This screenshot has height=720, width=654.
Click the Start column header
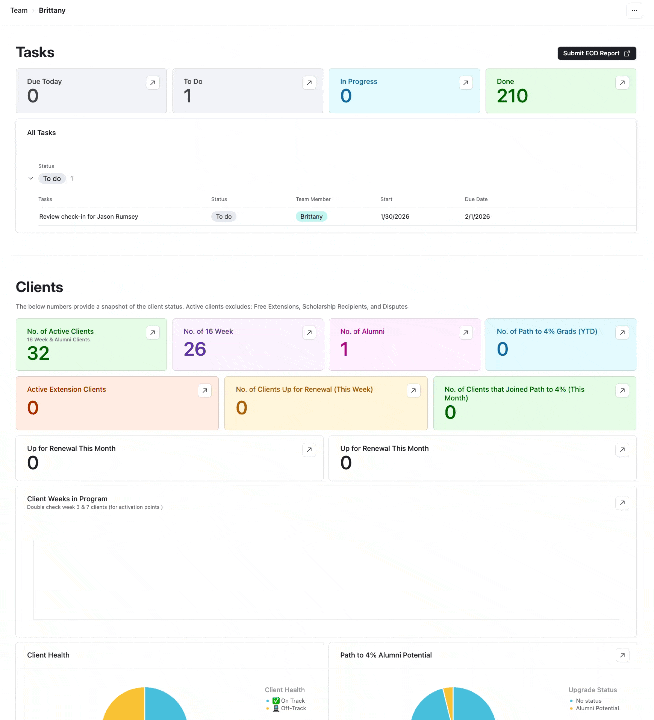pos(386,199)
